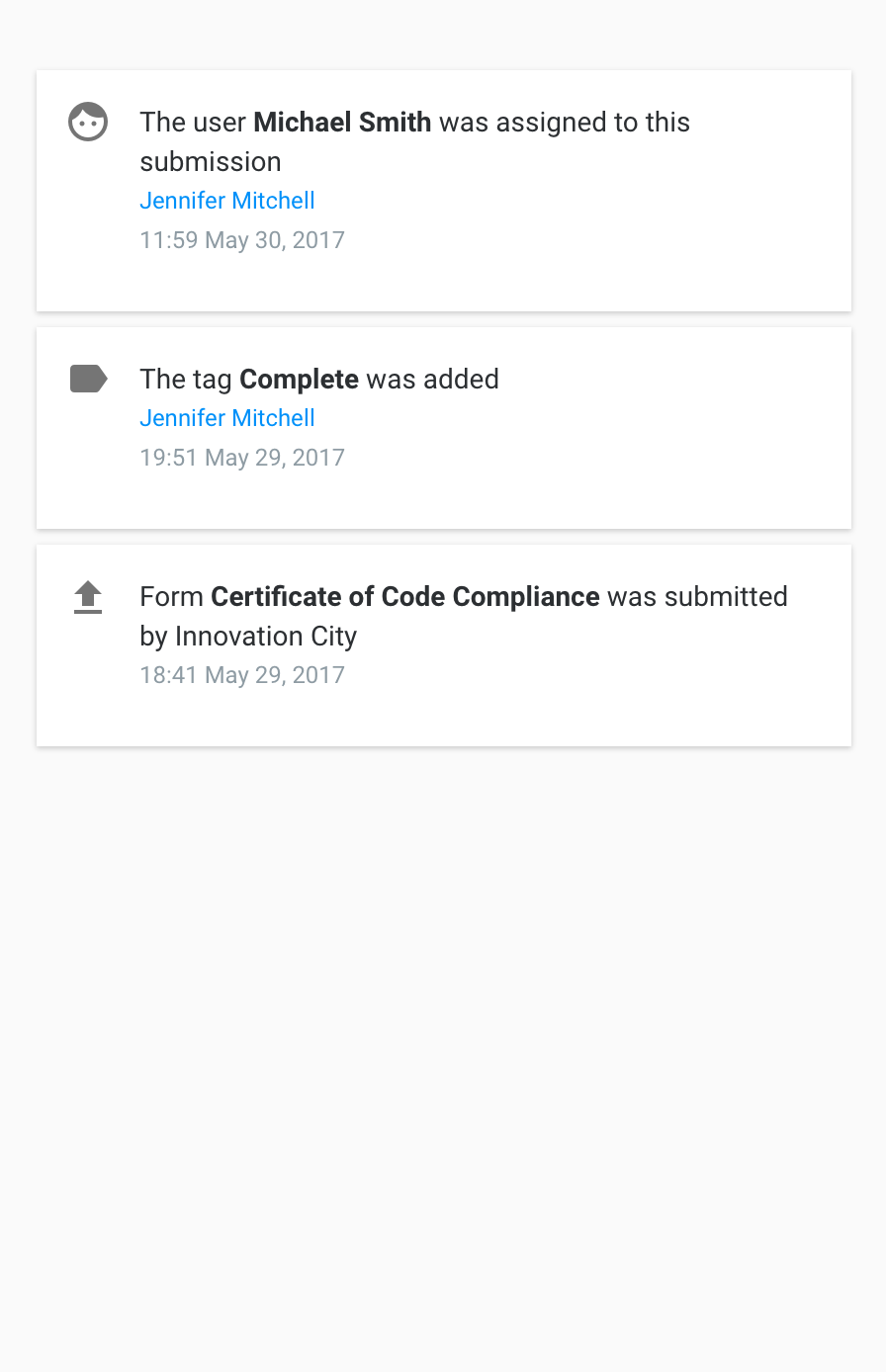Screen dimensions: 886x1372
Task: Click "was assigned to this" text
Action: [x=565, y=123]
